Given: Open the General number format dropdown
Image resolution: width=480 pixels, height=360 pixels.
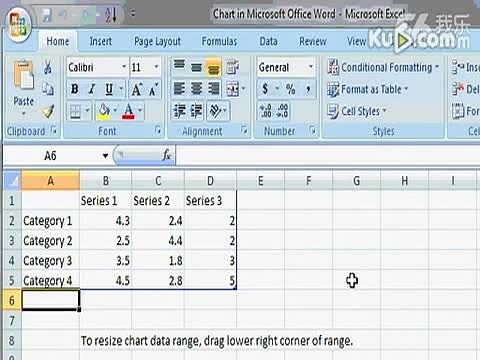Looking at the screenshot, I should pos(311,67).
